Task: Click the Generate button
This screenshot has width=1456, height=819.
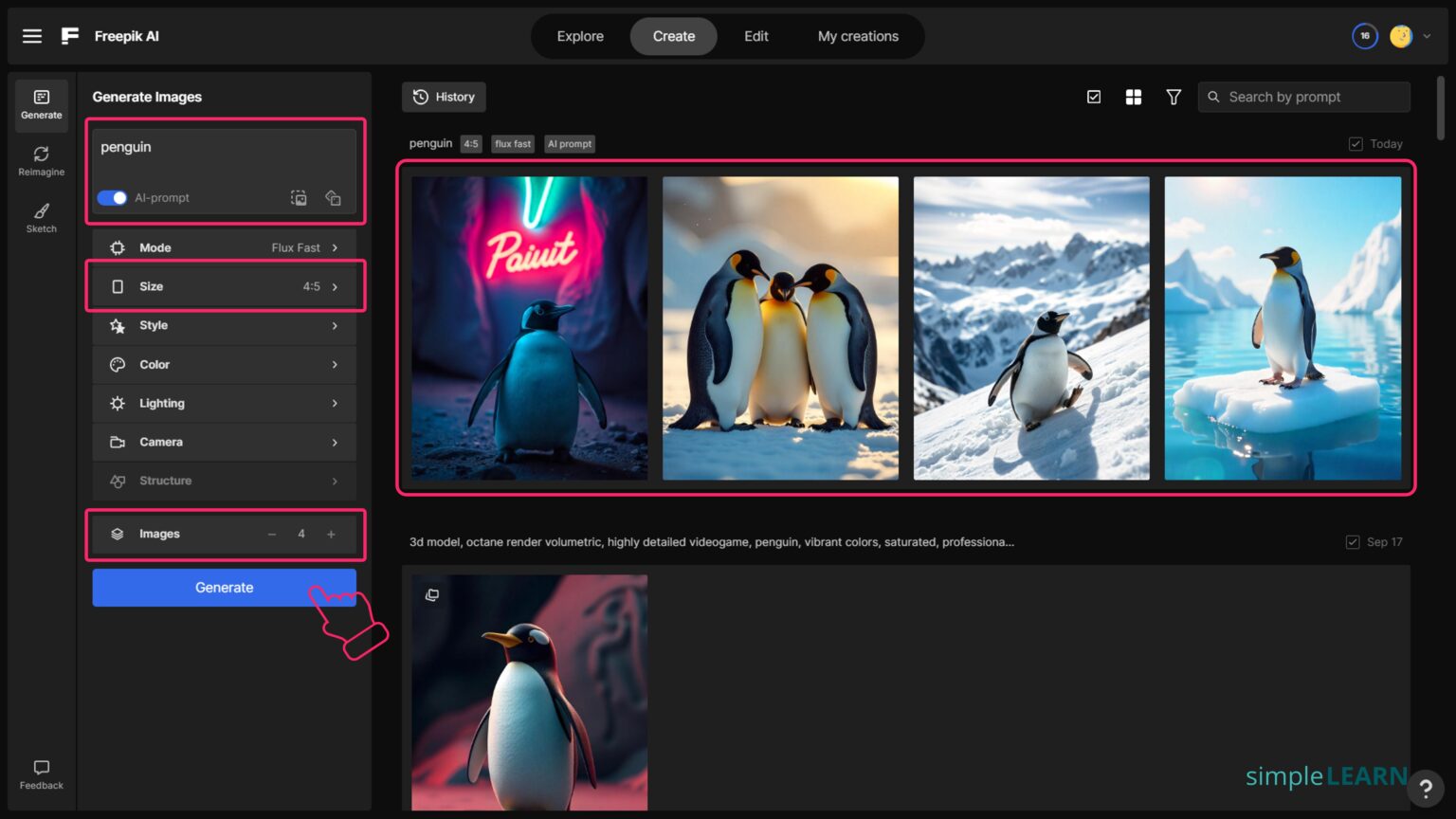Action: 224,587
